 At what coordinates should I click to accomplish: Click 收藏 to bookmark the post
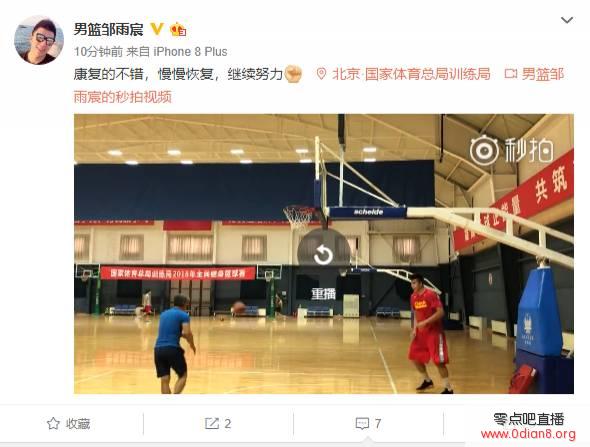click(78, 424)
